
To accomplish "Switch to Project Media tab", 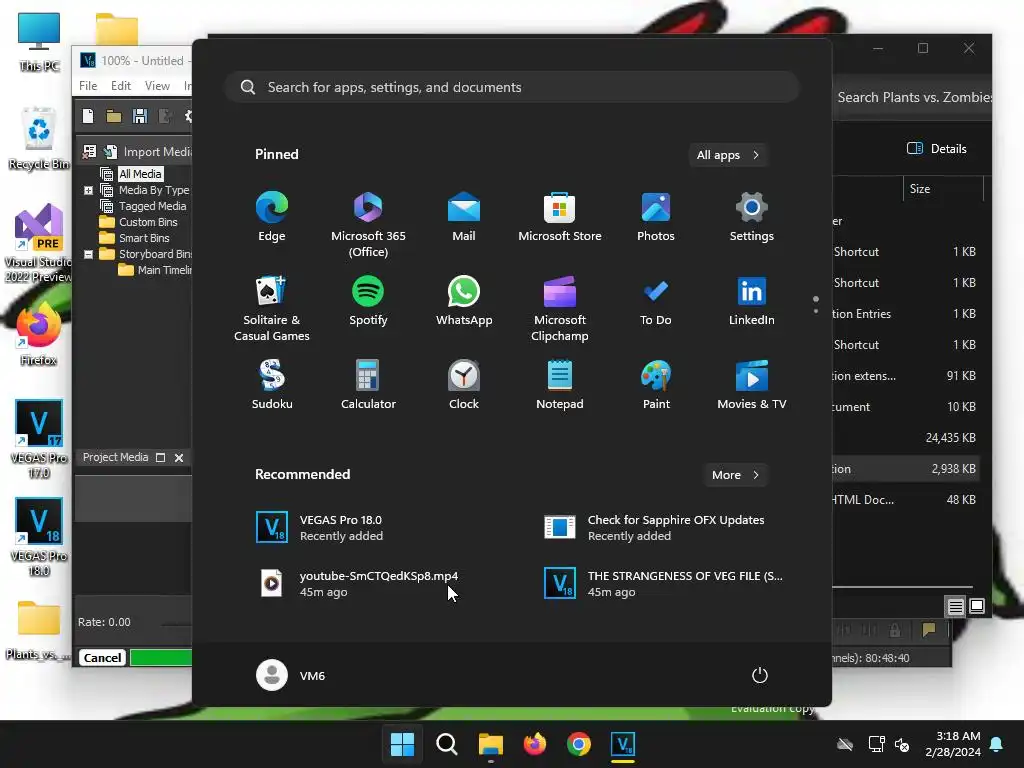I will coord(115,457).
